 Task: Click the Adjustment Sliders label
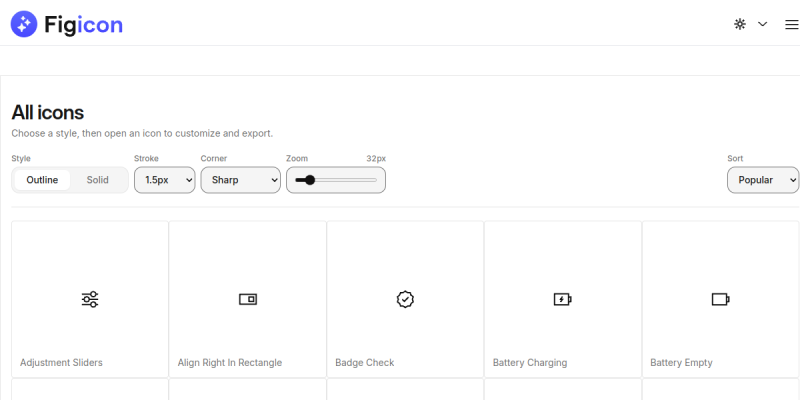[x=61, y=363]
